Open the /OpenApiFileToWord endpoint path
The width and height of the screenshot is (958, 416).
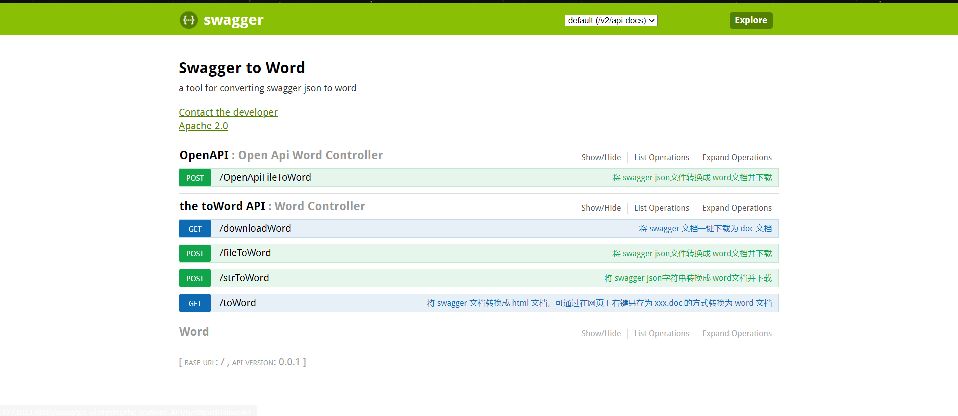click(x=265, y=178)
